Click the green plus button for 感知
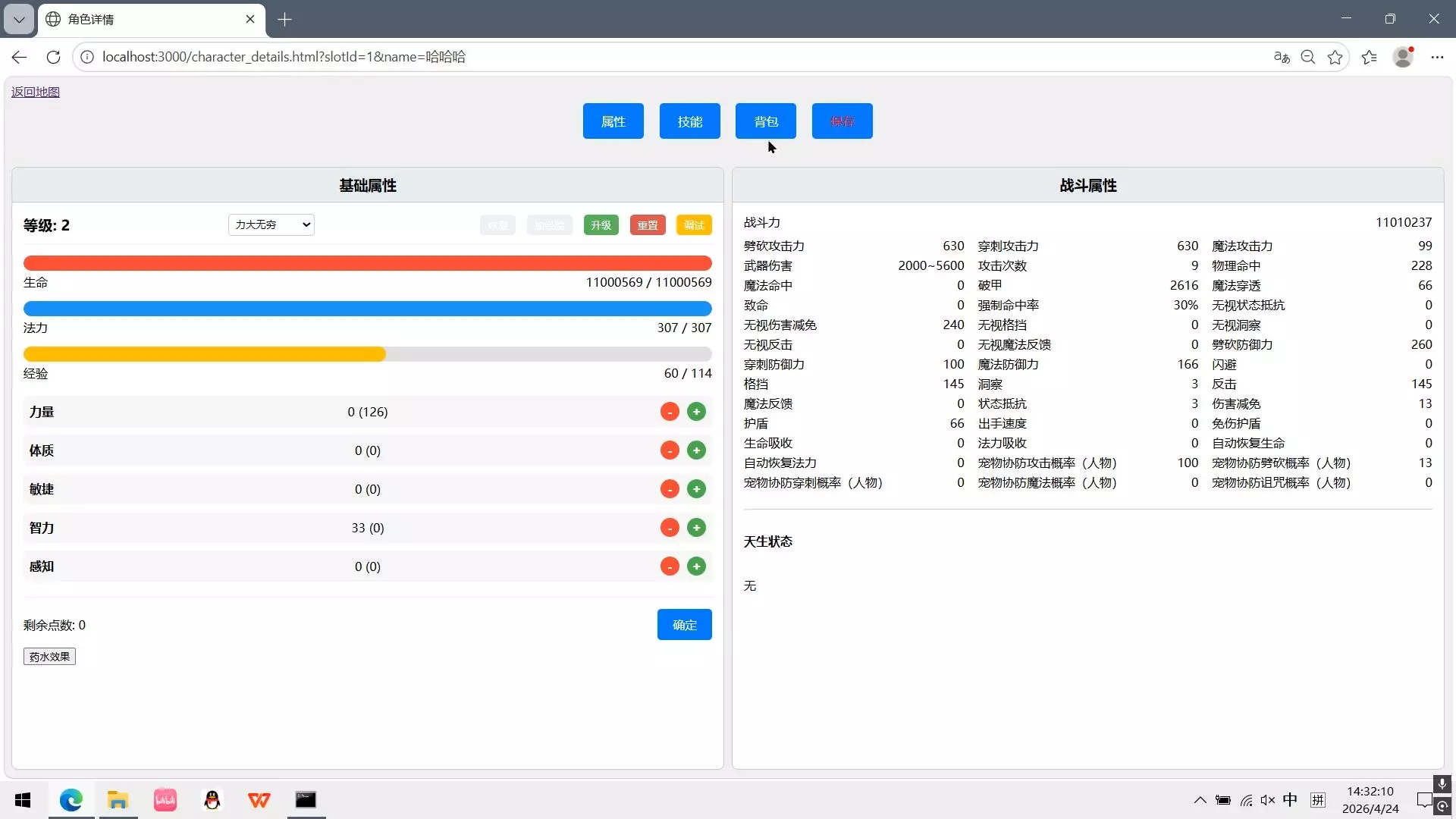Image resolution: width=1456 pixels, height=819 pixels. (696, 566)
